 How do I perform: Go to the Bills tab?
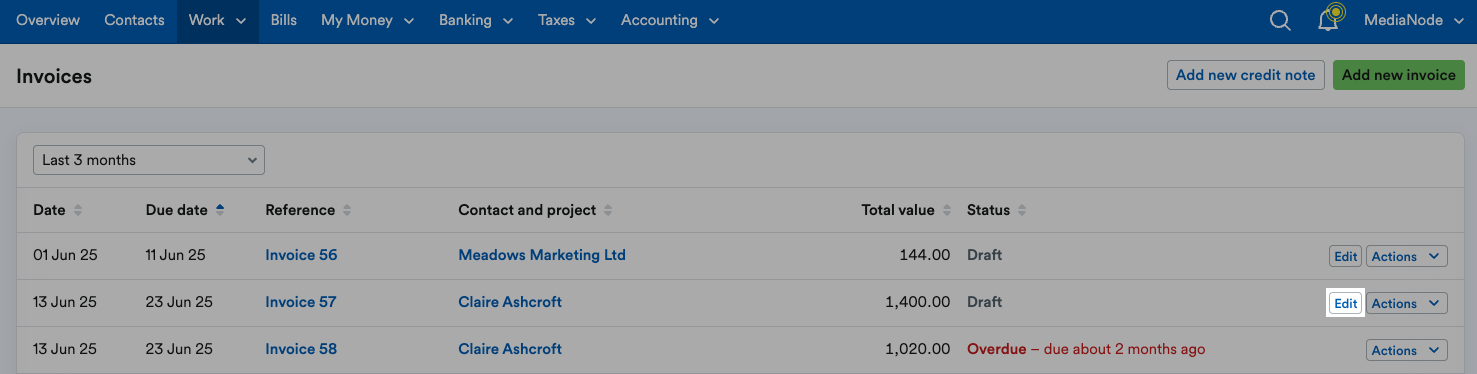(284, 20)
